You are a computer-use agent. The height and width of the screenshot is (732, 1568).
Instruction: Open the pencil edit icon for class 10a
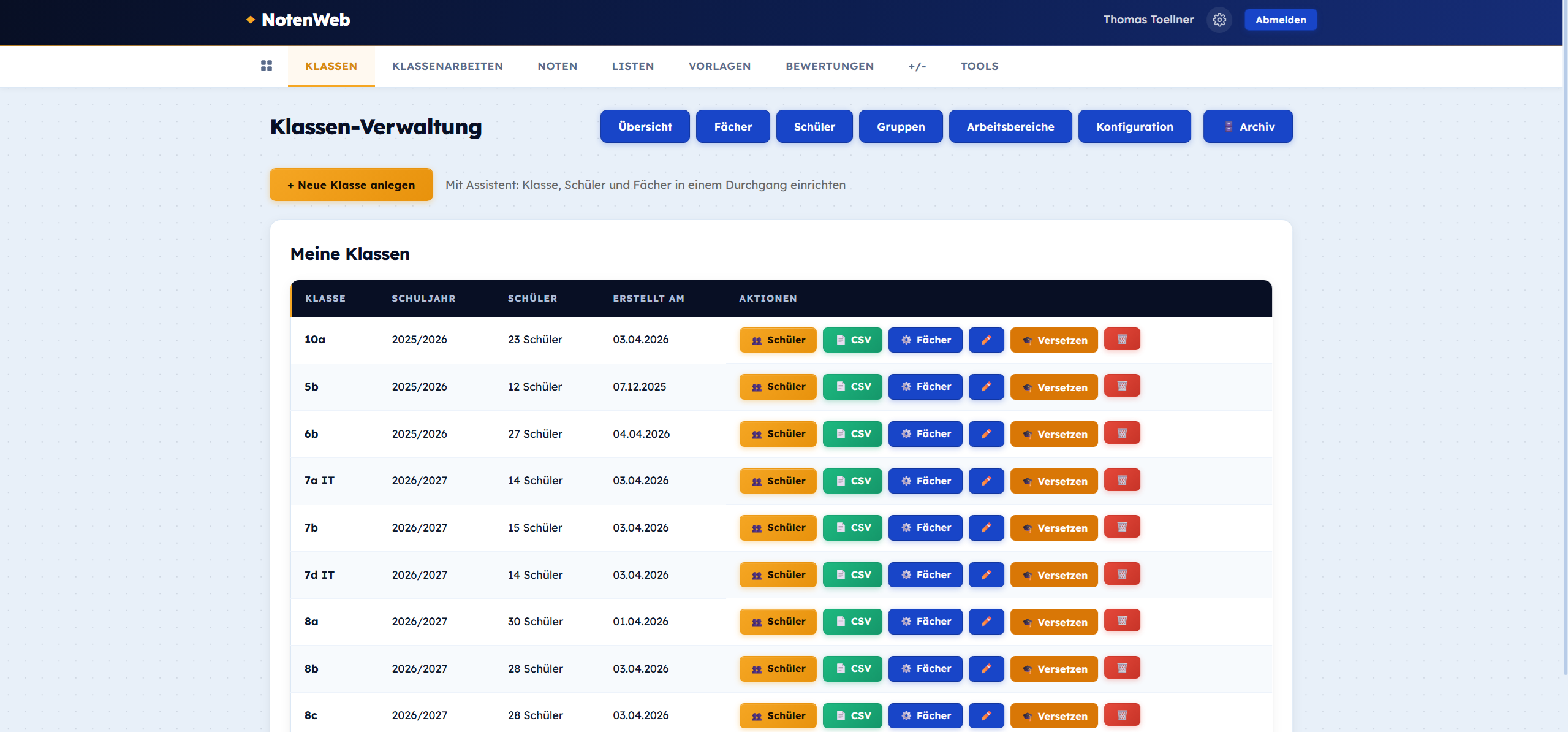tap(986, 340)
